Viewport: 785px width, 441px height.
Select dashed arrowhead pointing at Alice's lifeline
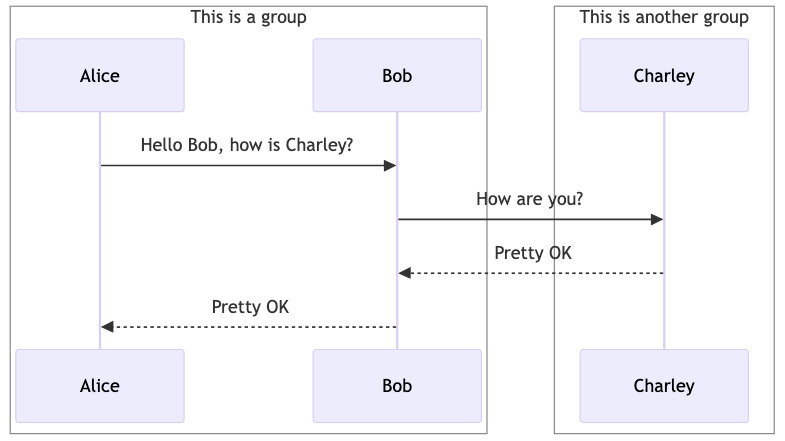click(x=107, y=327)
